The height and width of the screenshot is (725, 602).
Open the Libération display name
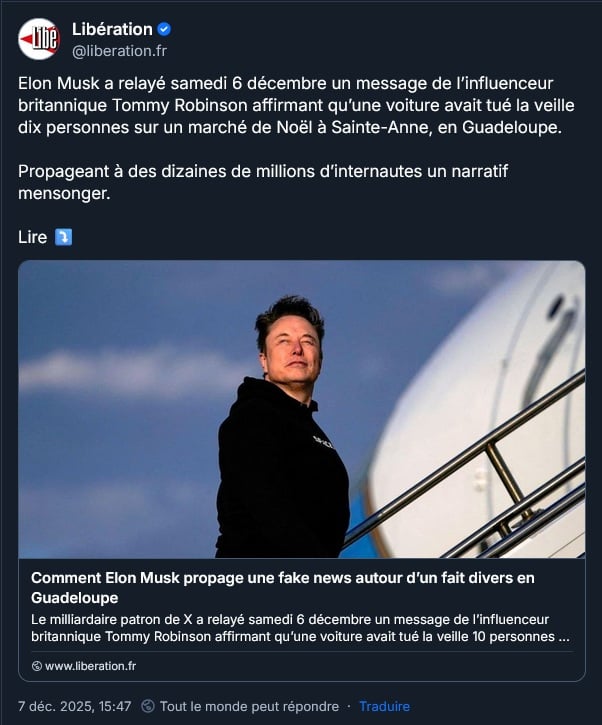pos(112,30)
